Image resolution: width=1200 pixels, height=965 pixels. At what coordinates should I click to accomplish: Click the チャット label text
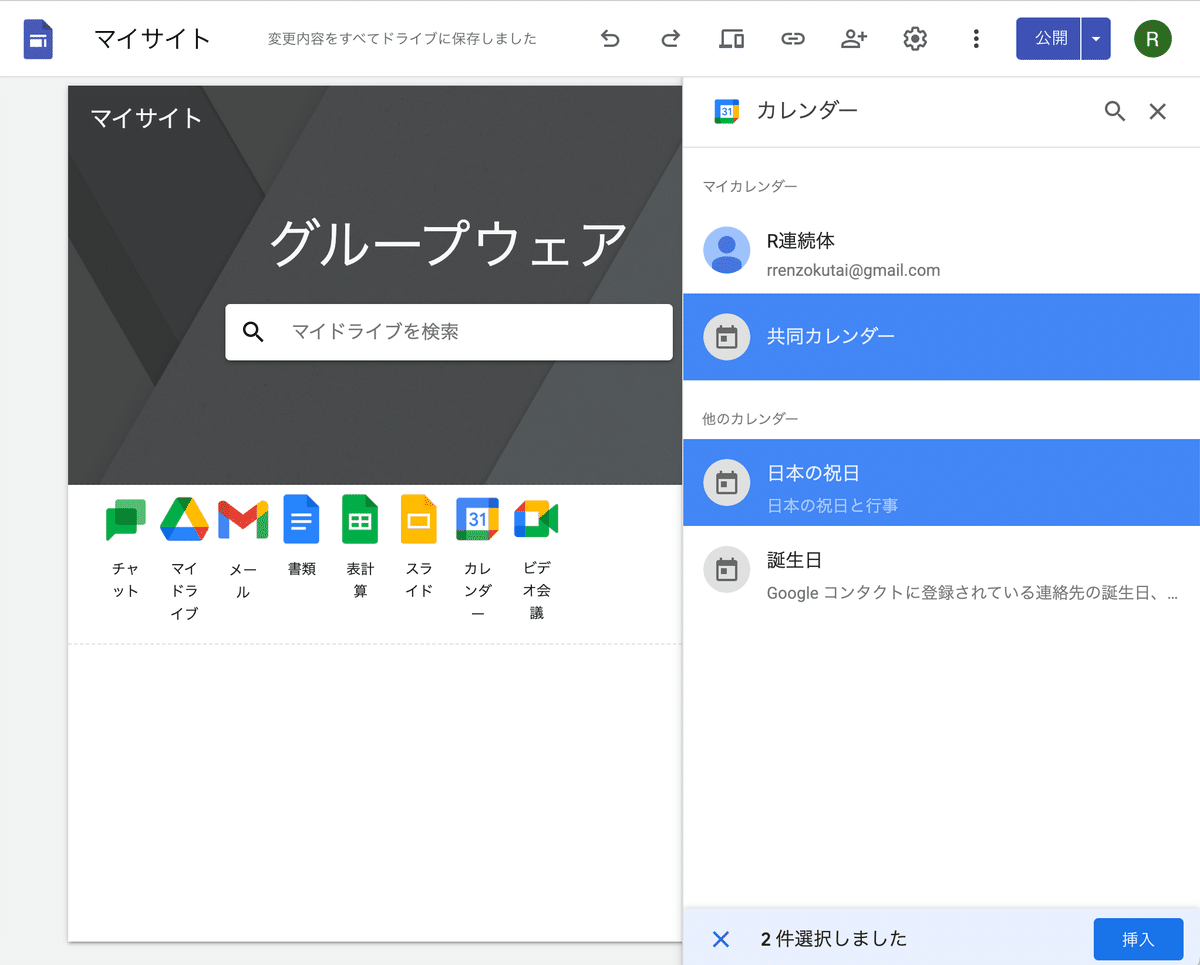(x=126, y=580)
